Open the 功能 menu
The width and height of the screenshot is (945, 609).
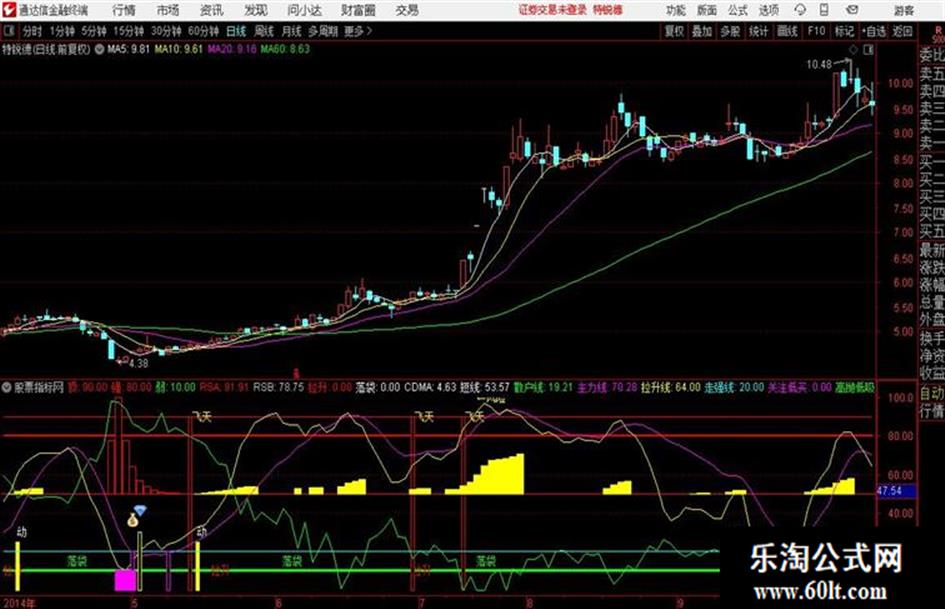(676, 10)
